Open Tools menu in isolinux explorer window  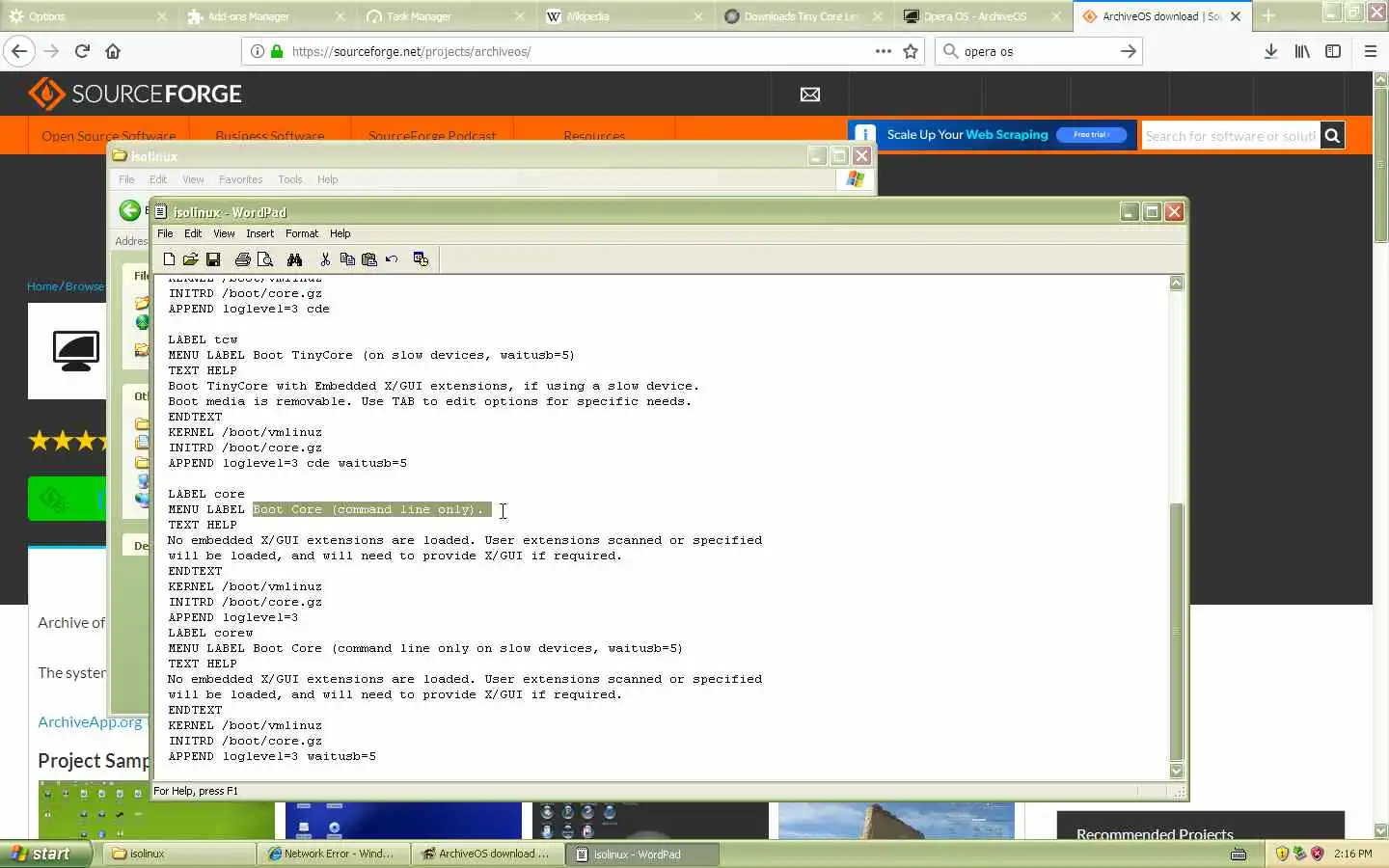click(x=289, y=179)
